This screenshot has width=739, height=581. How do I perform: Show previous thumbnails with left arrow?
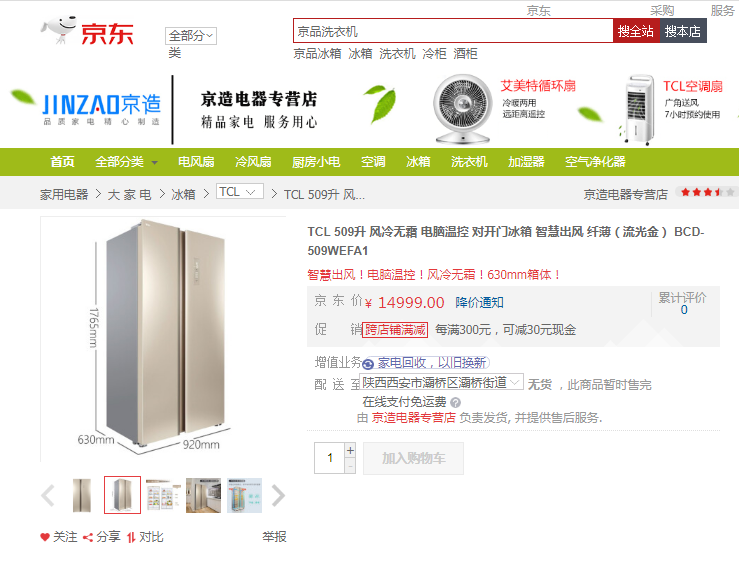click(48, 496)
